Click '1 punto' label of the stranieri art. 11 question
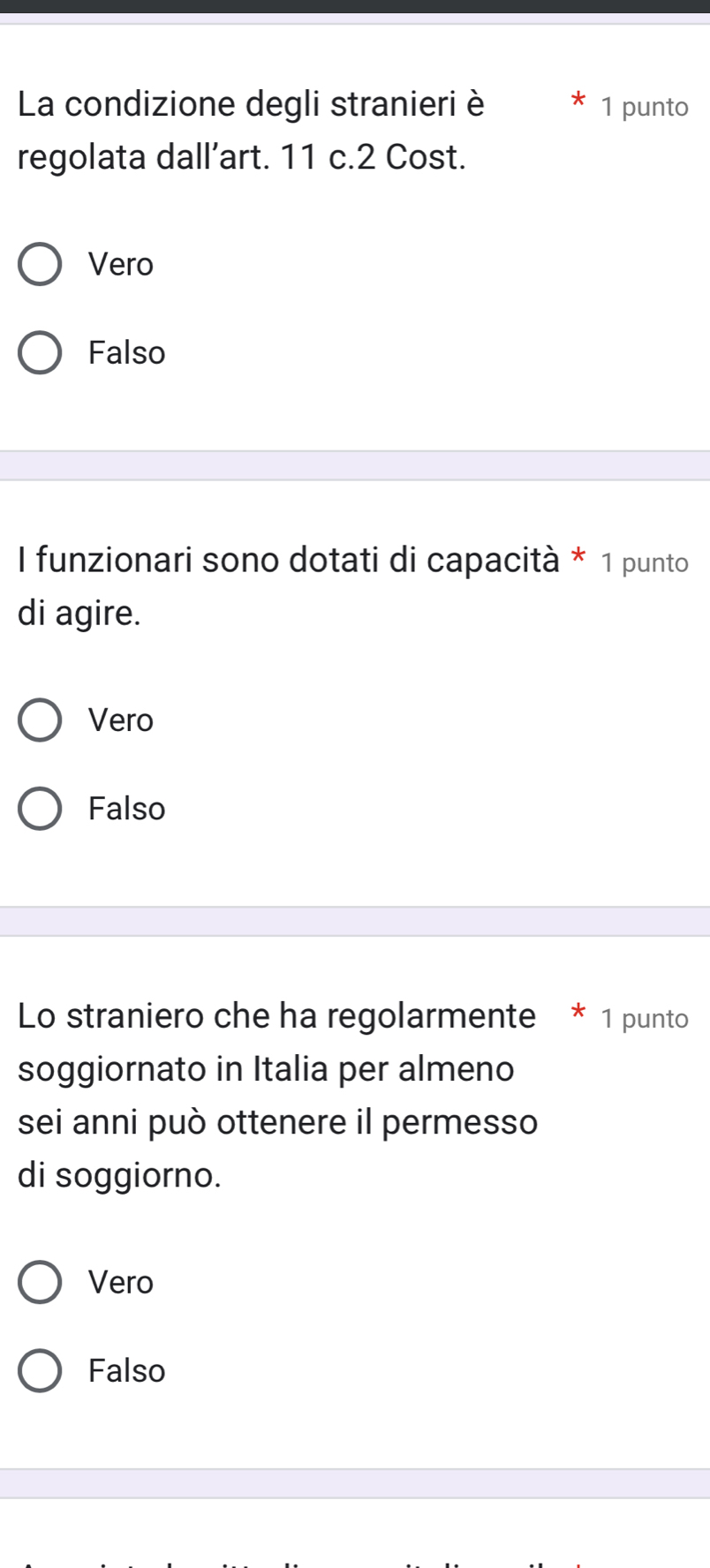 pos(645,107)
